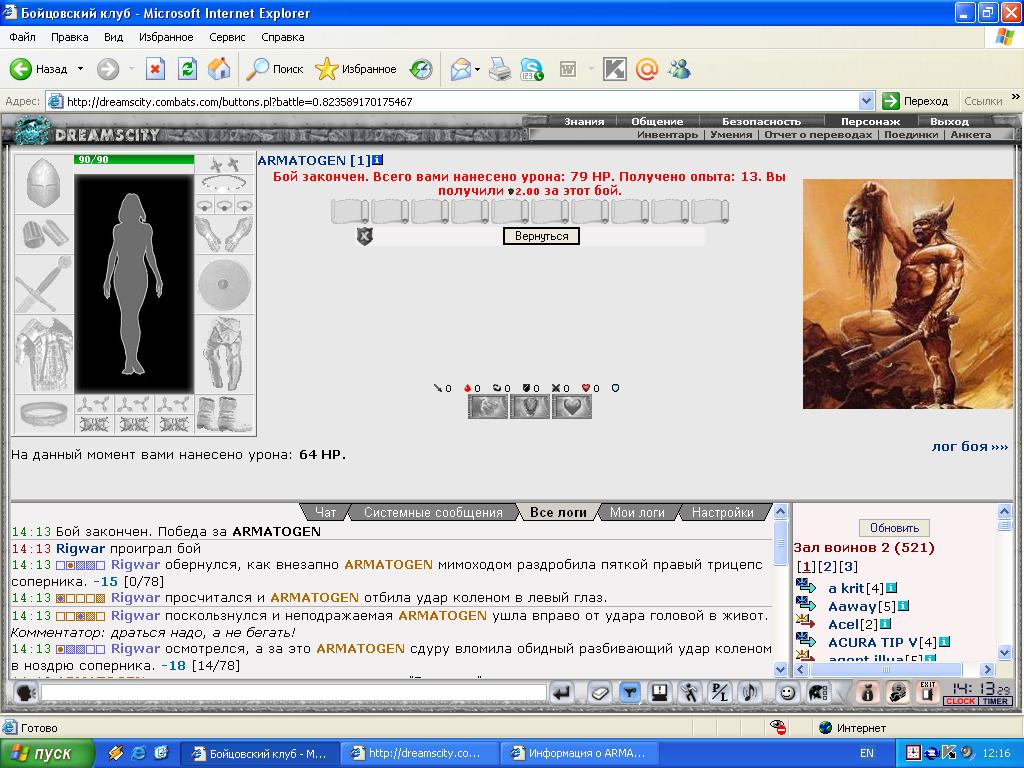
Task: Click the Вернуться button
Action: 541,236
